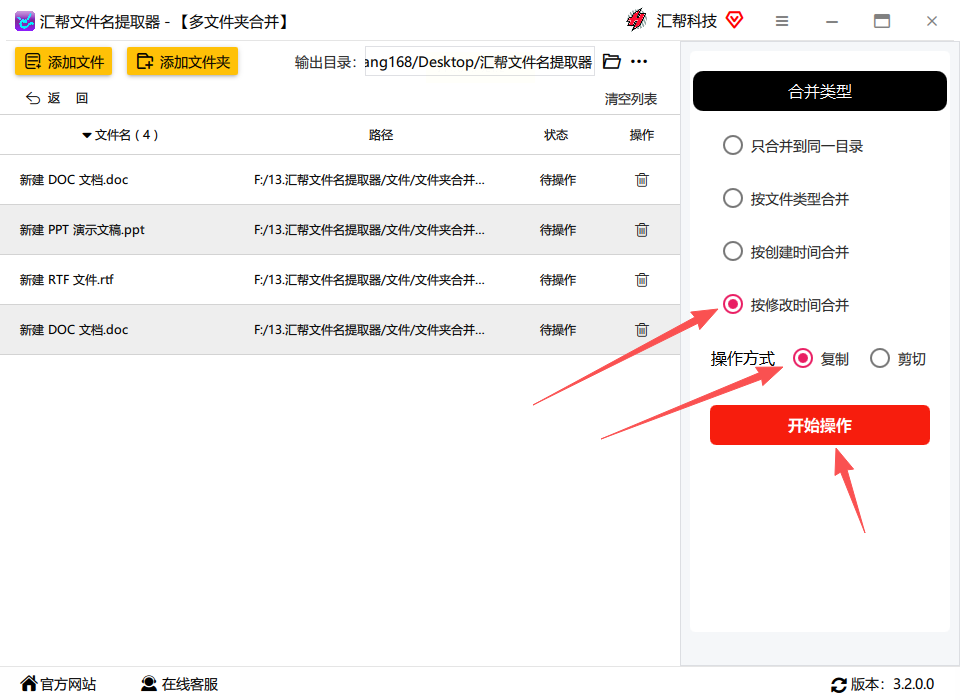
Task: Remove 新建 RTF 文件.rtf using its trash icon
Action: point(642,280)
